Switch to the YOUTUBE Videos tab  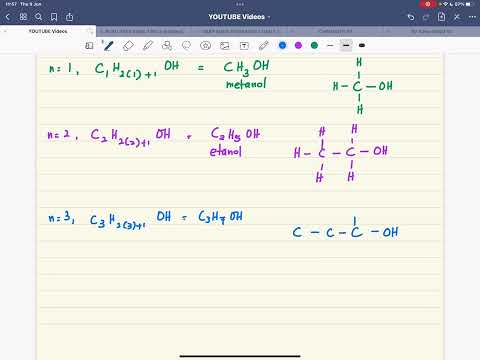coord(48,31)
